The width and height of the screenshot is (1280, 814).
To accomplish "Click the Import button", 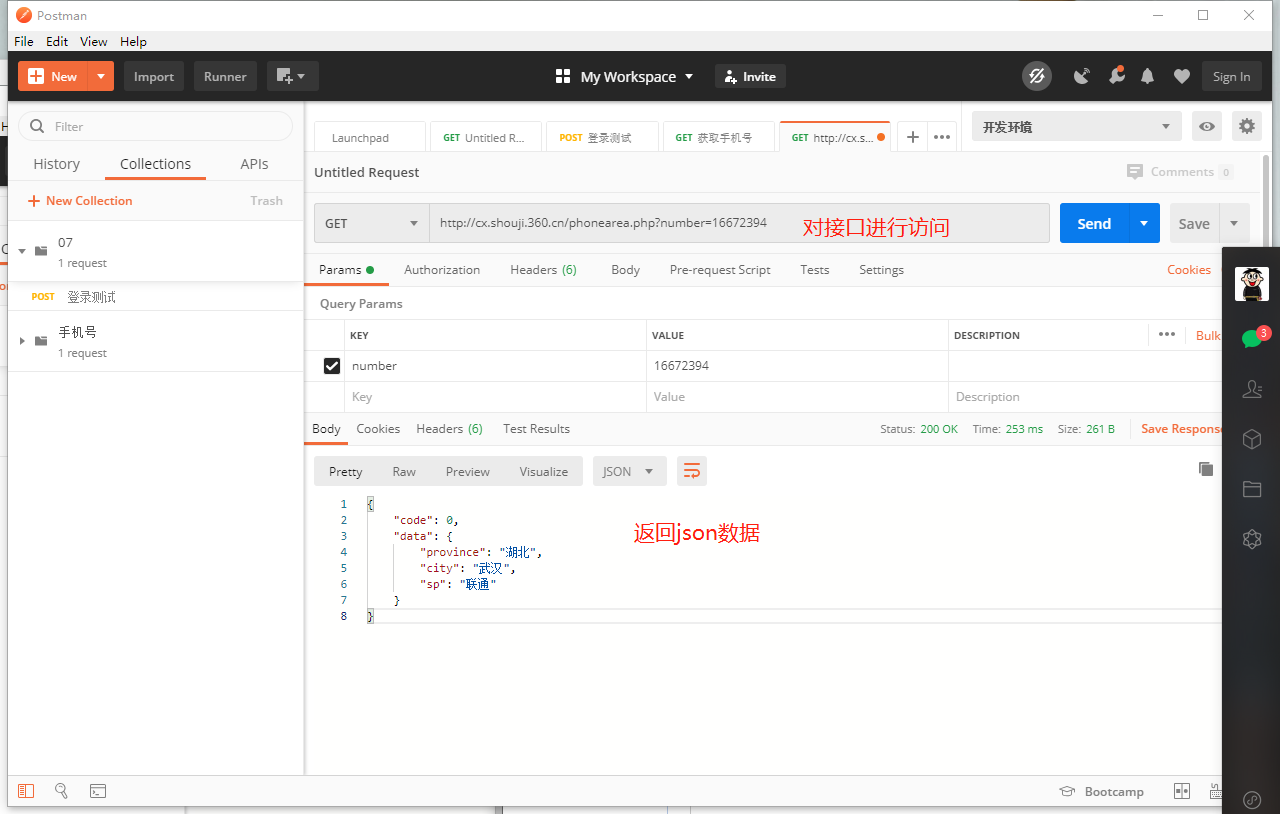I will click(x=154, y=76).
